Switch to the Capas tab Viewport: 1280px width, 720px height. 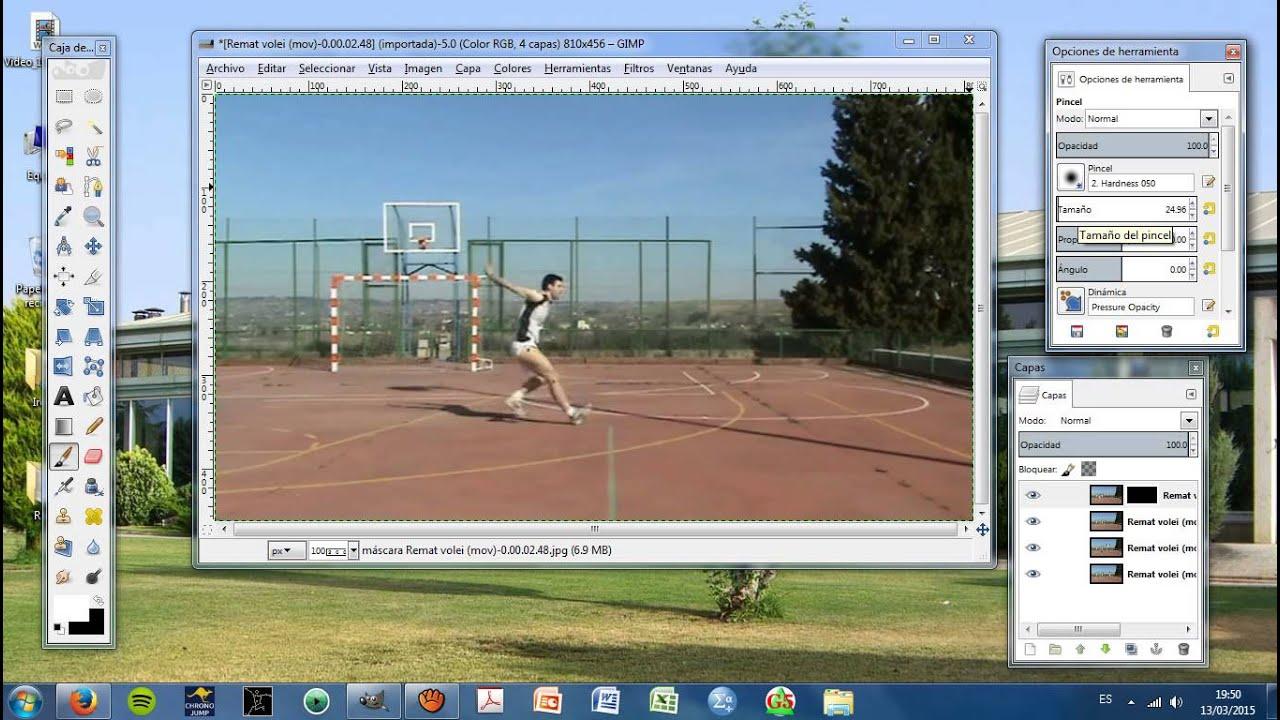[1046, 393]
